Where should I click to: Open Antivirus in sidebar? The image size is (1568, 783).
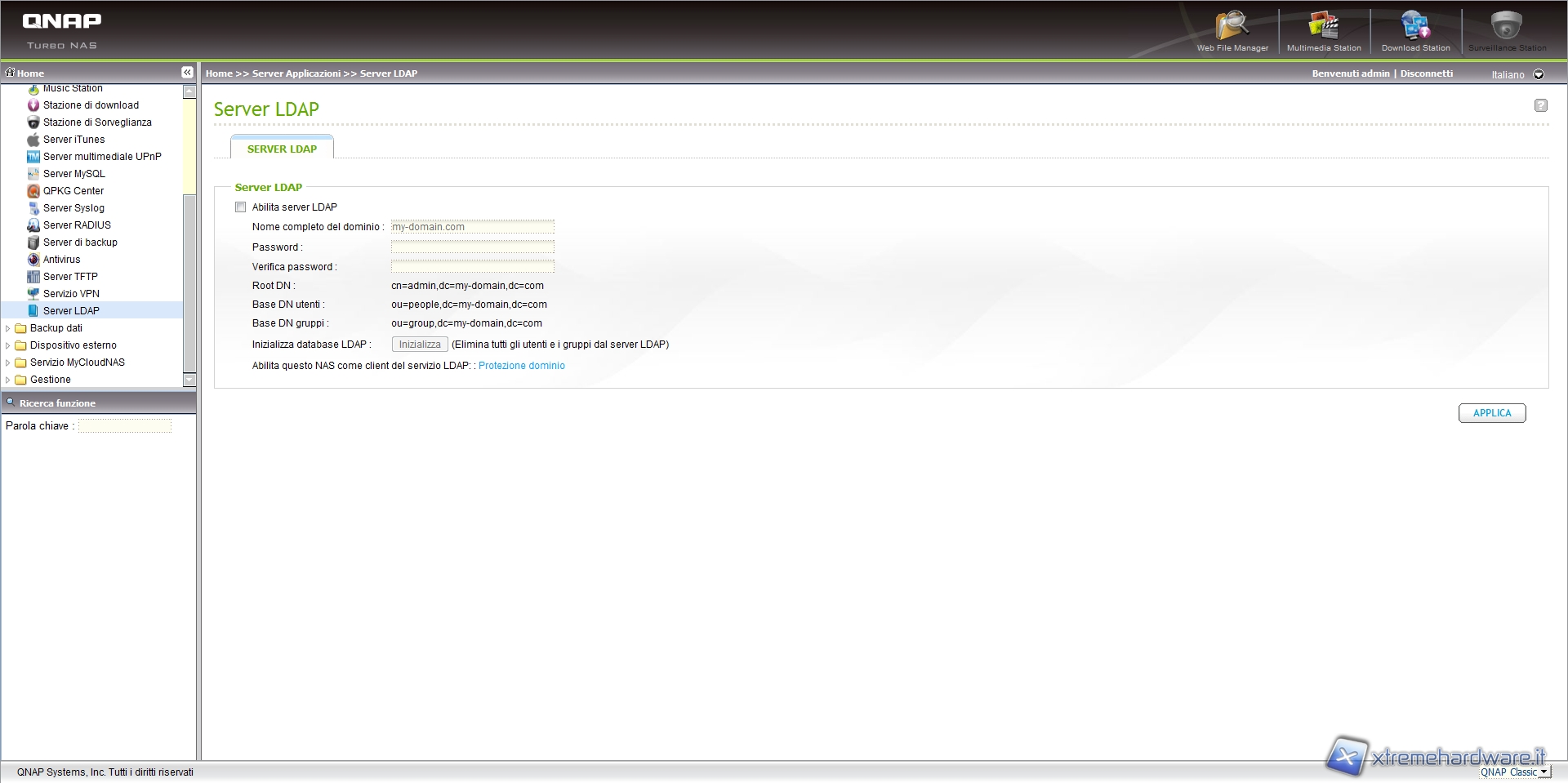point(61,260)
